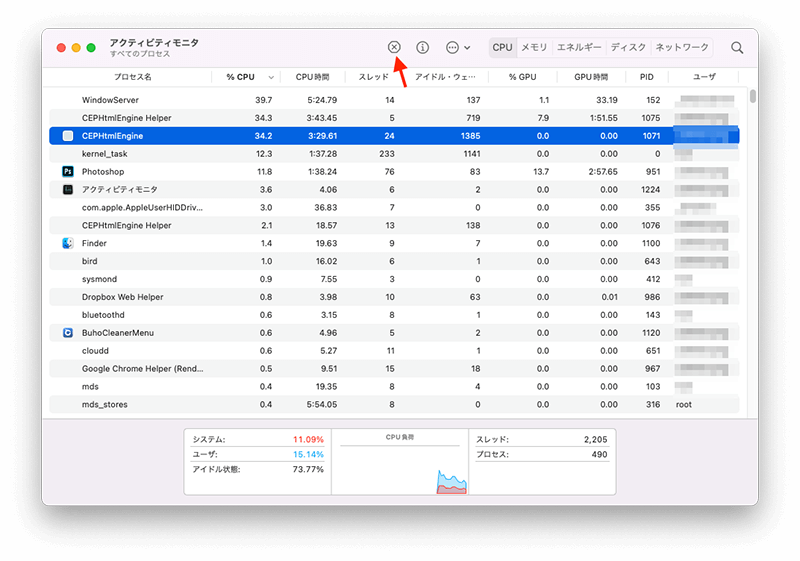Click the CPU負荷 graph area
Viewport: 800px width, 561px height.
[400, 462]
